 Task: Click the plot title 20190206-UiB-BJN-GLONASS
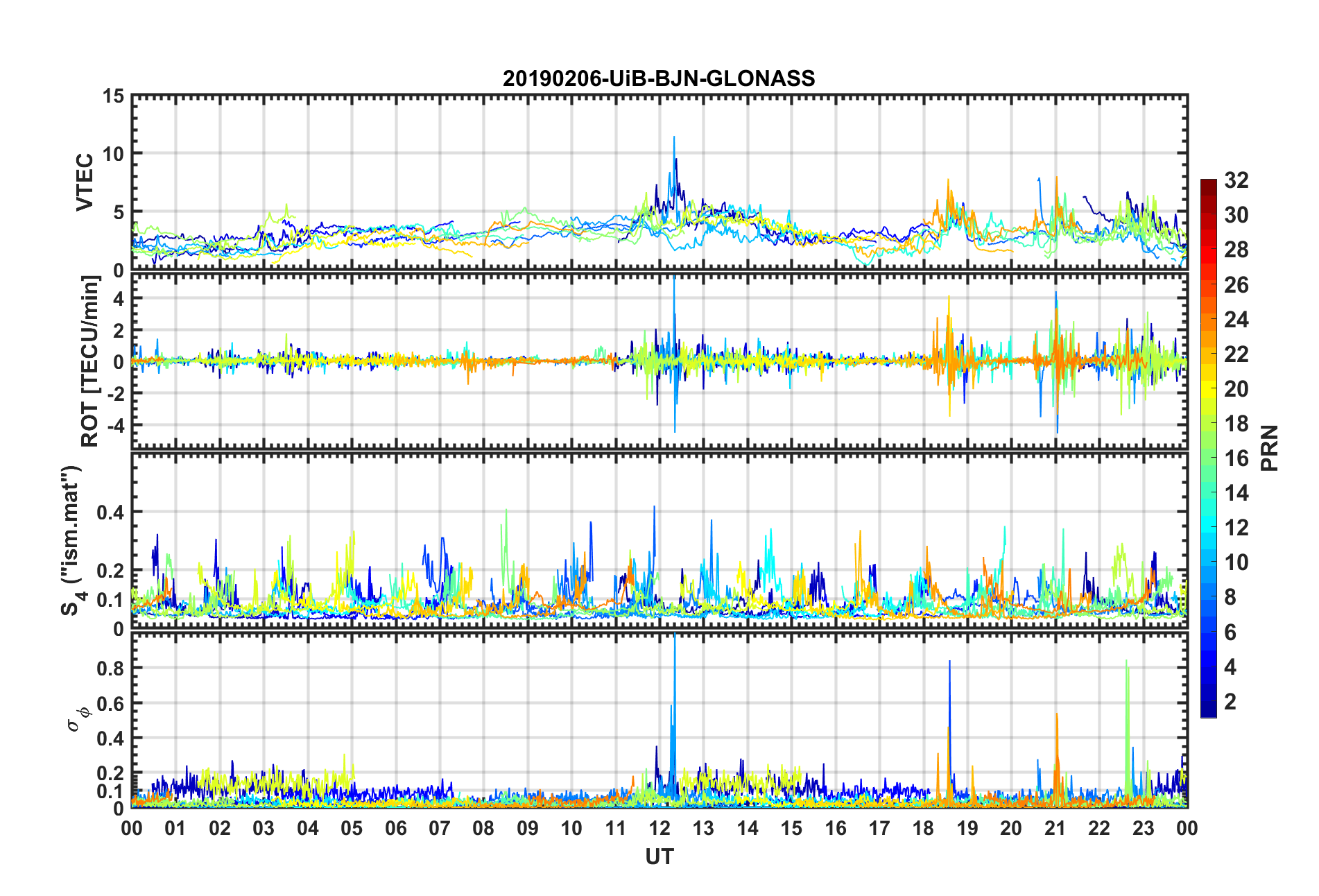click(659, 78)
